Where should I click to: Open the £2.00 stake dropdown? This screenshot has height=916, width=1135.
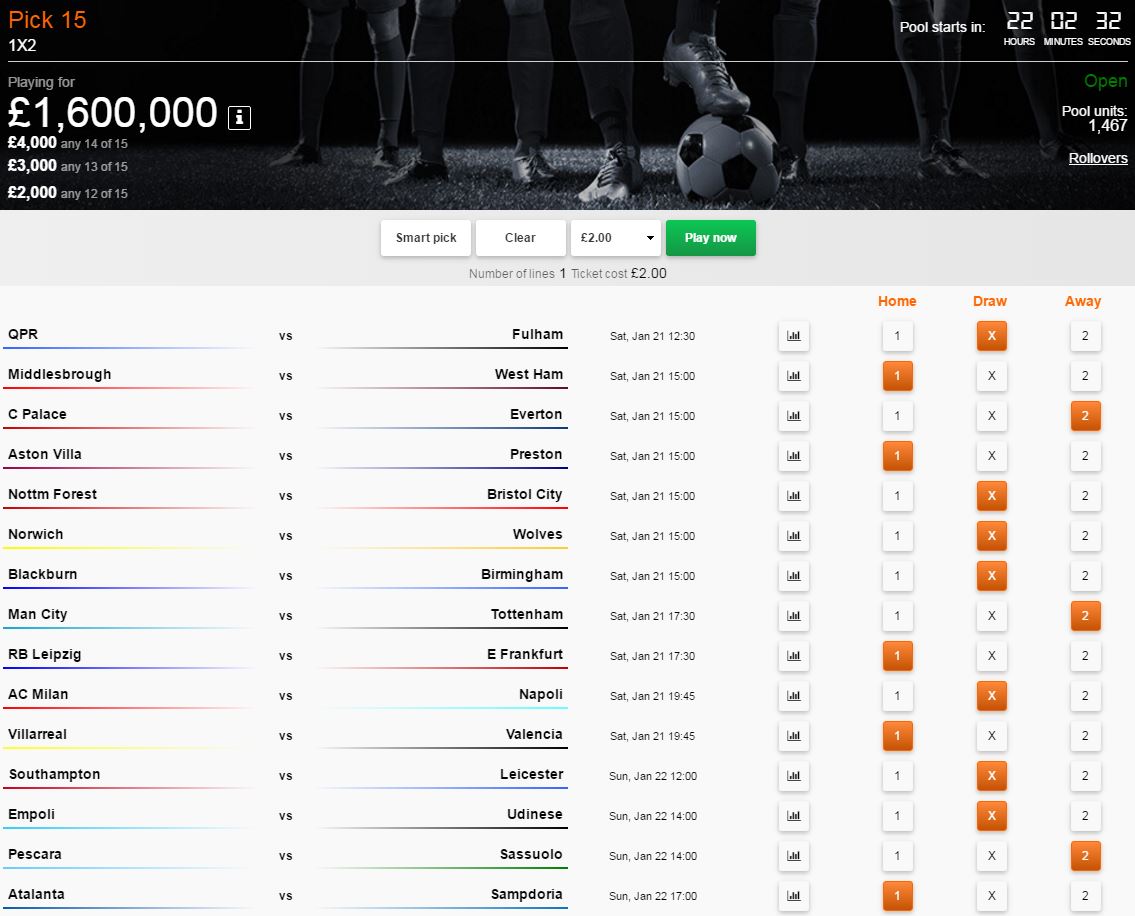[615, 238]
